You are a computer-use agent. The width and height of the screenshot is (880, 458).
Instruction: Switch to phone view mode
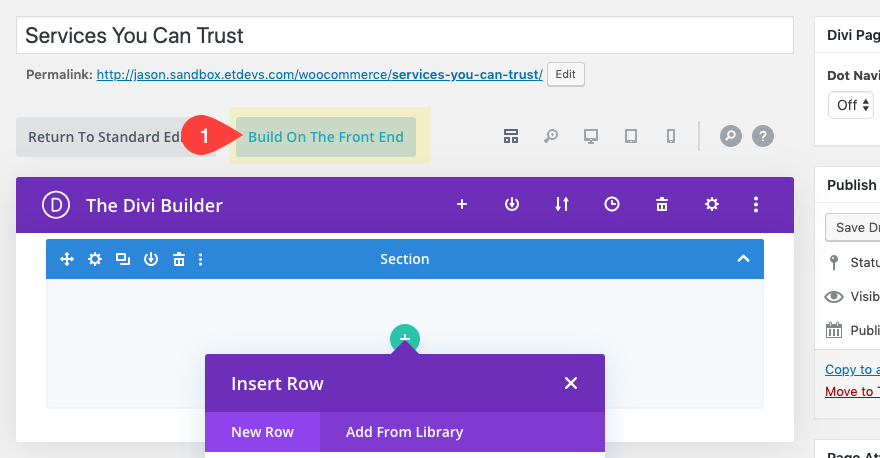click(670, 137)
